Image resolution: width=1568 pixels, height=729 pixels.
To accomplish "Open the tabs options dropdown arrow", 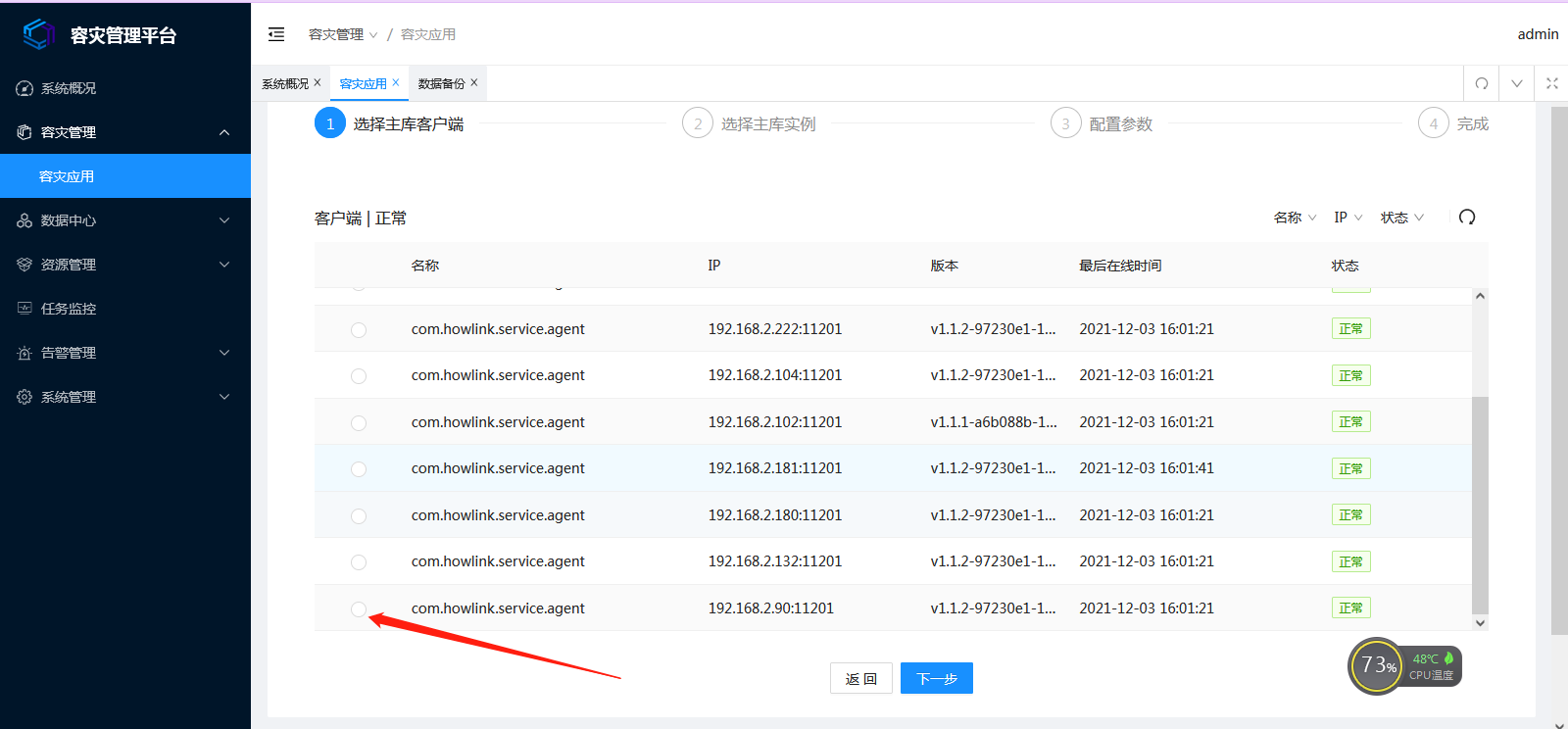I will tap(1517, 83).
